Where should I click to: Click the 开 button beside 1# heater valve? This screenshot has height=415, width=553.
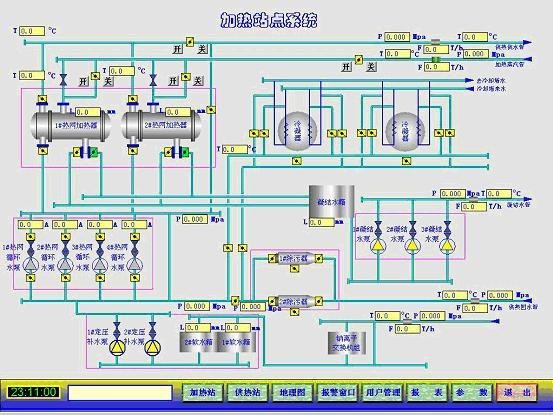click(83, 81)
